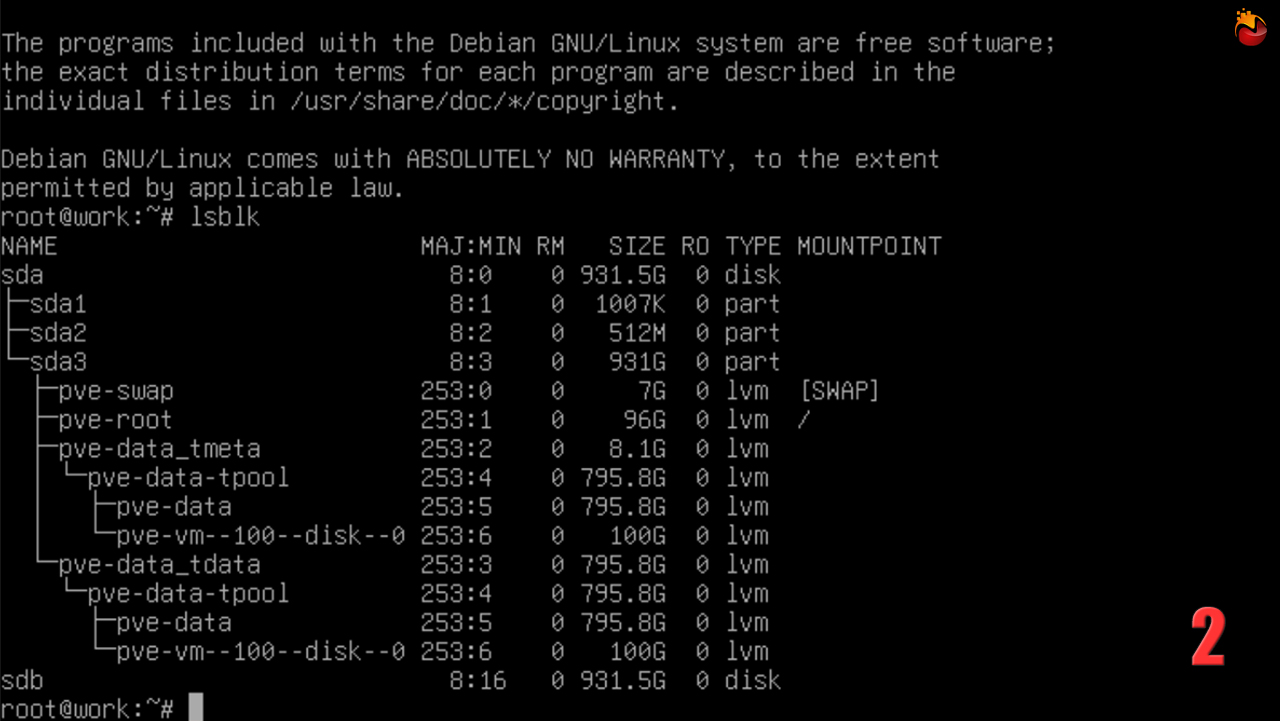Viewport: 1280px width, 721px height.
Task: Click the sda disk name
Action: click(x=22, y=275)
